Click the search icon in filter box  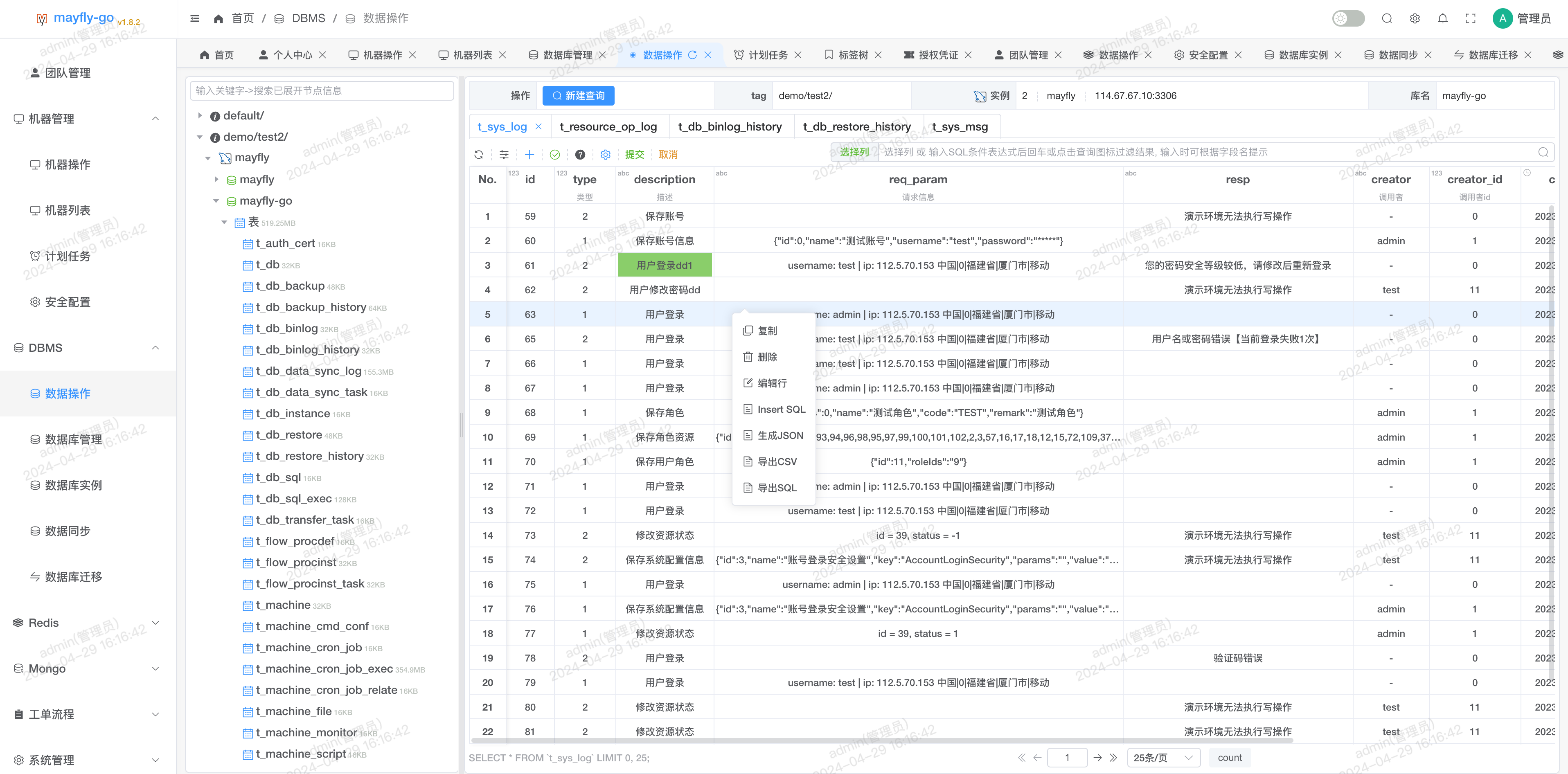pyautogui.click(x=1543, y=152)
